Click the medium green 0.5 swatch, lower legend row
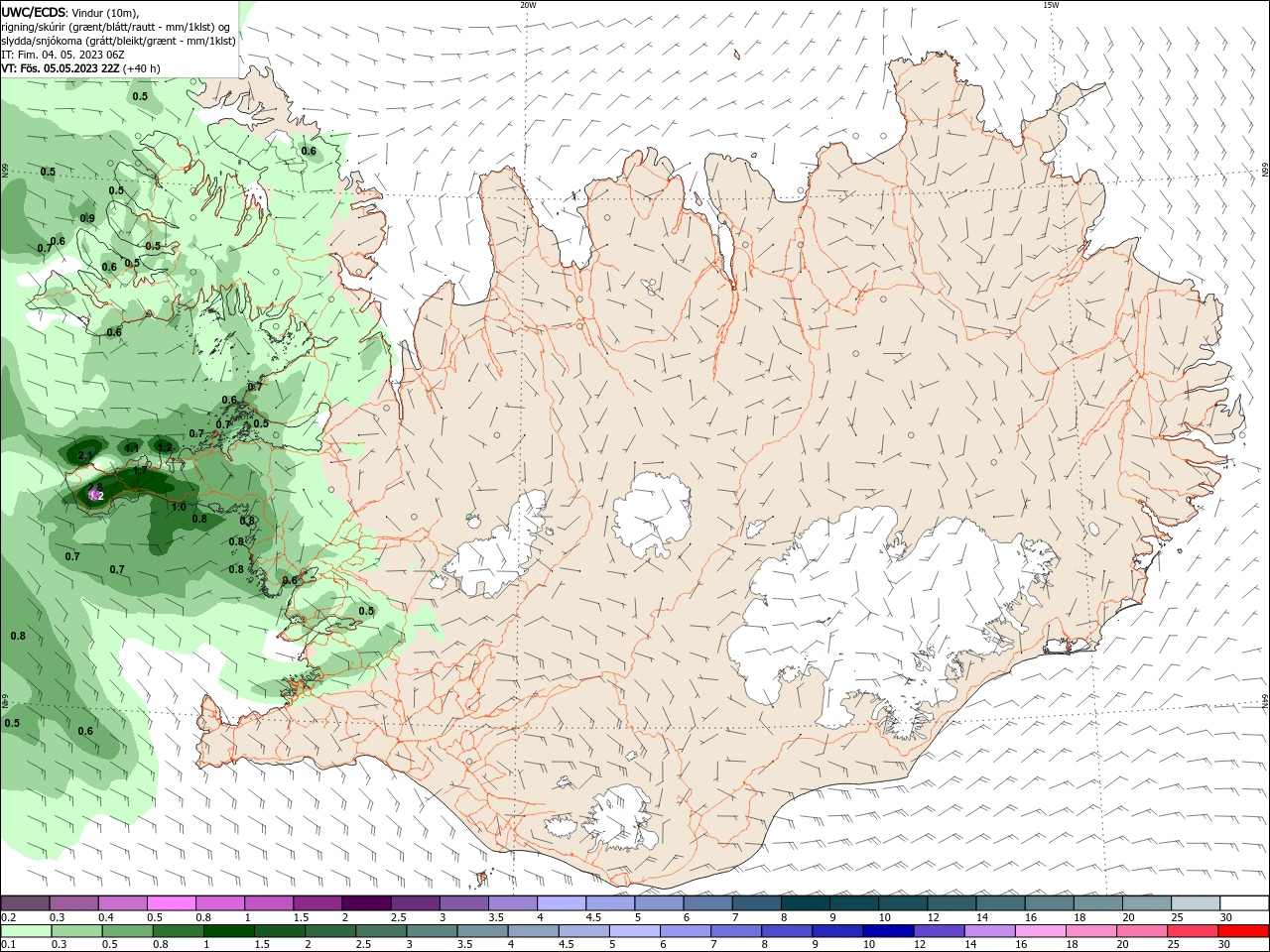Screen dimensions: 1270x952 coord(126,931)
